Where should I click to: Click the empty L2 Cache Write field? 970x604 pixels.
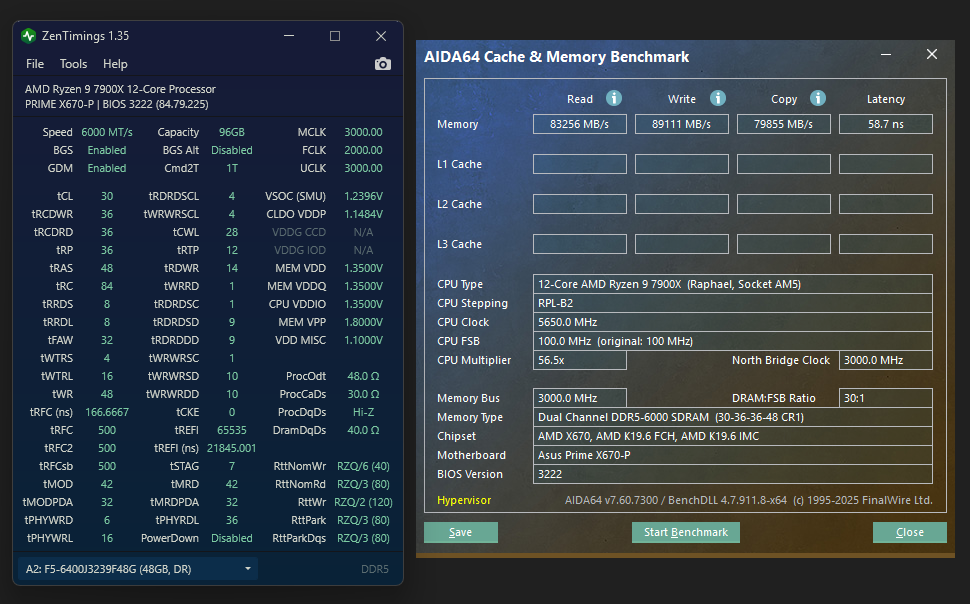[682, 204]
